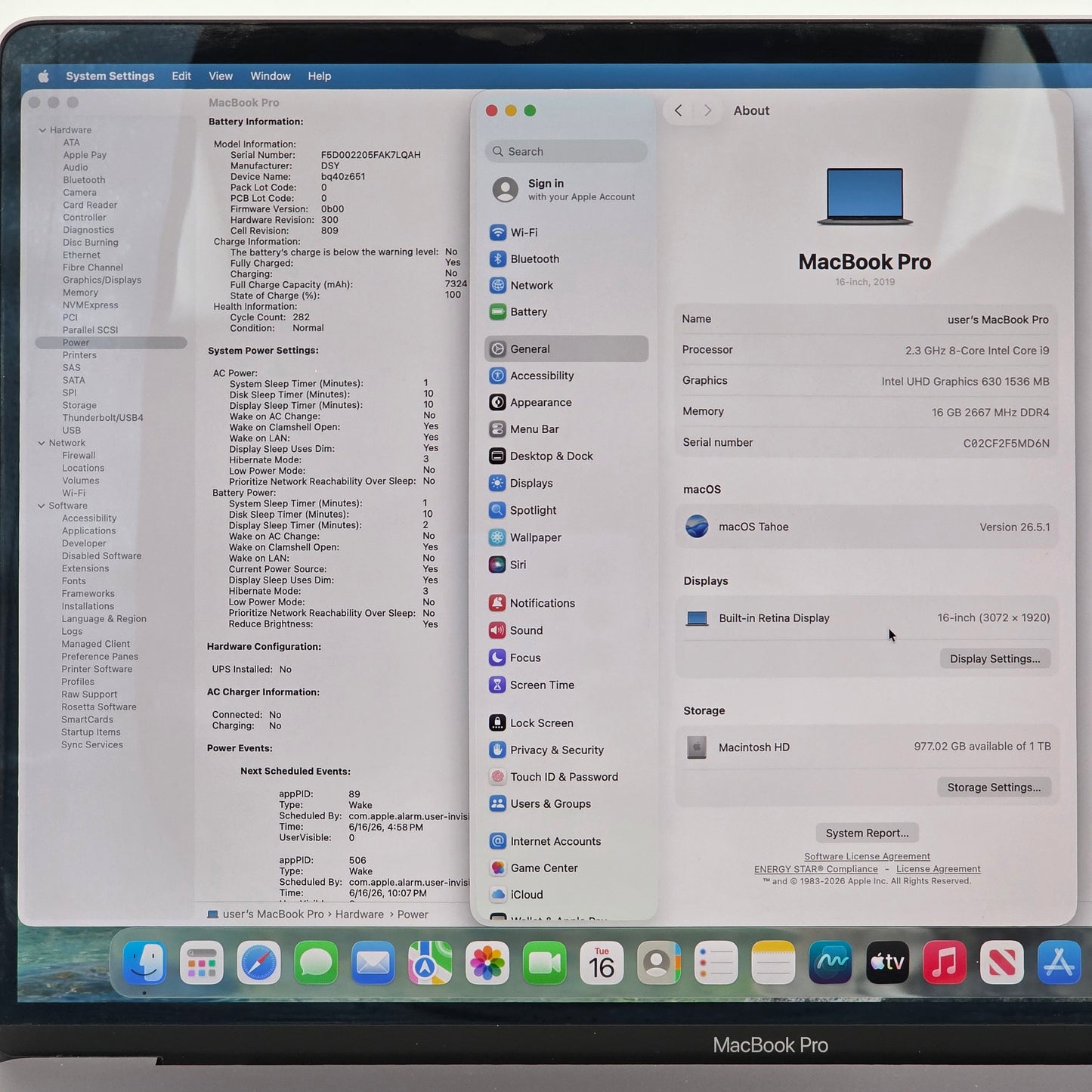Open Calendar app in the Dock
Viewport: 1092px width, 1092px height.
point(602,963)
